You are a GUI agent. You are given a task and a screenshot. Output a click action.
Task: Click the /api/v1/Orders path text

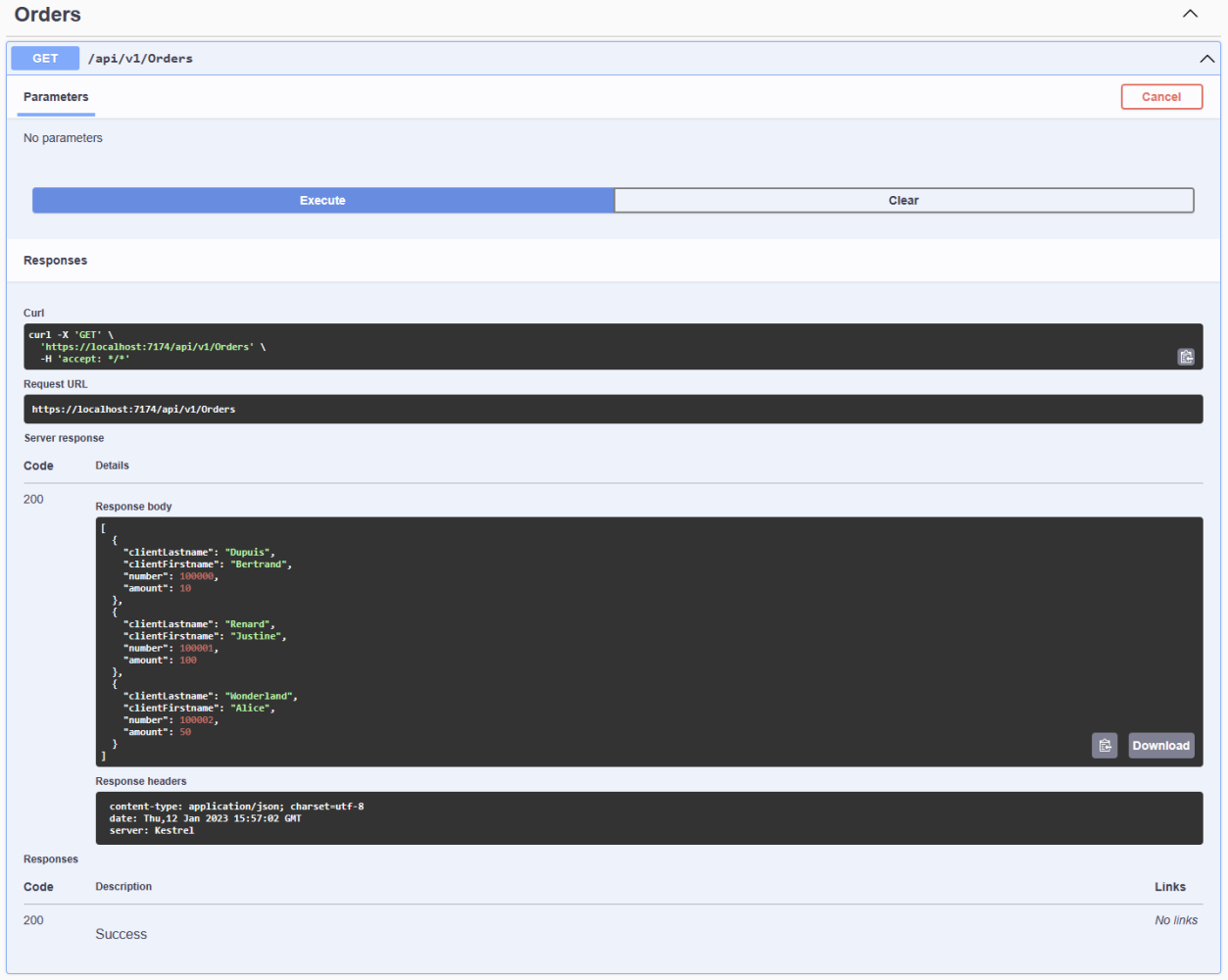[140, 59]
